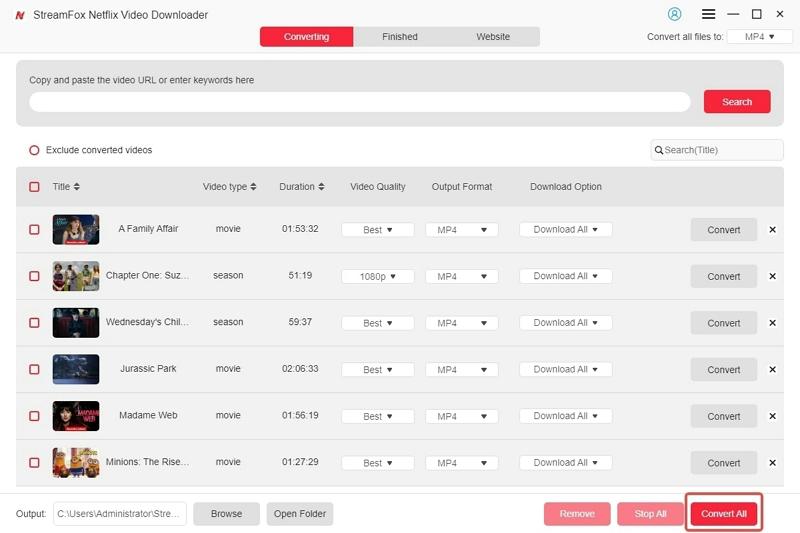Check the Chapter One row checkbox
Screen dimensions: 800x533
(34, 276)
